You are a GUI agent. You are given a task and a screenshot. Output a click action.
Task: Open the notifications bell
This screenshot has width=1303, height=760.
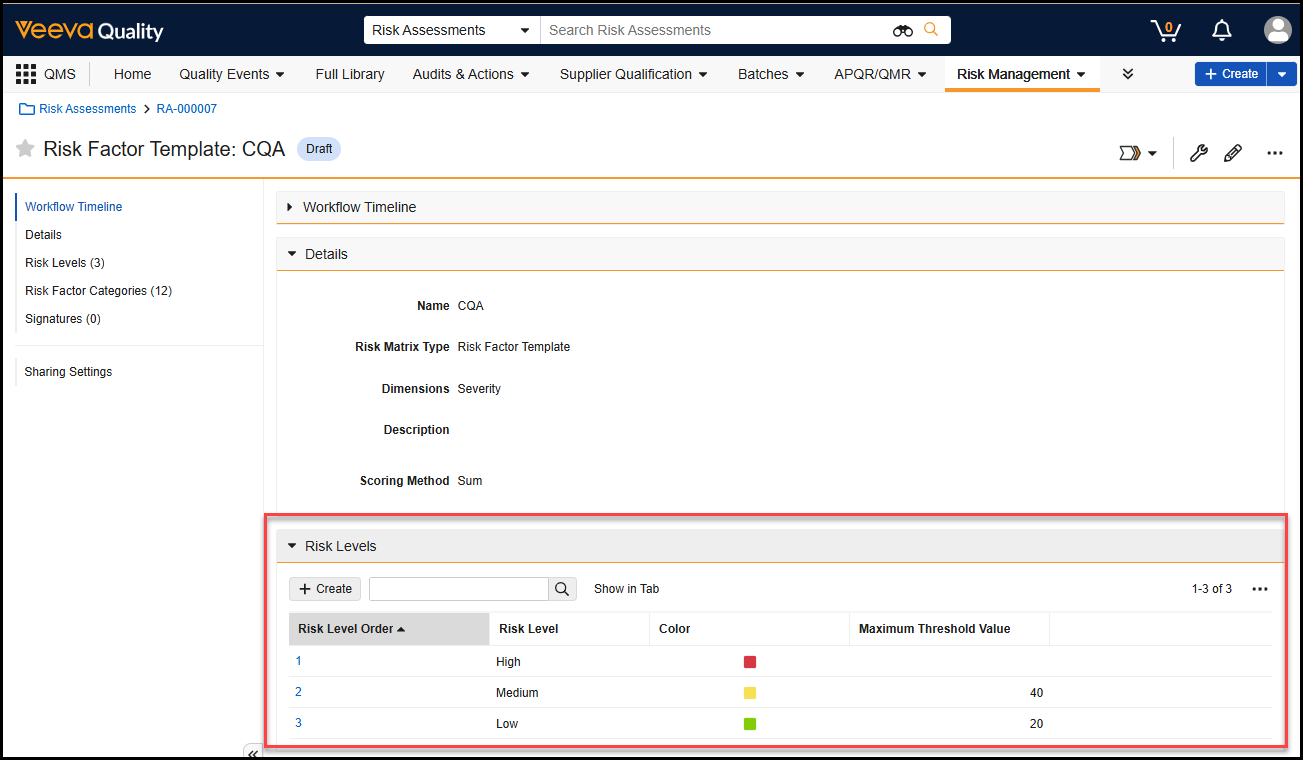point(1221,30)
